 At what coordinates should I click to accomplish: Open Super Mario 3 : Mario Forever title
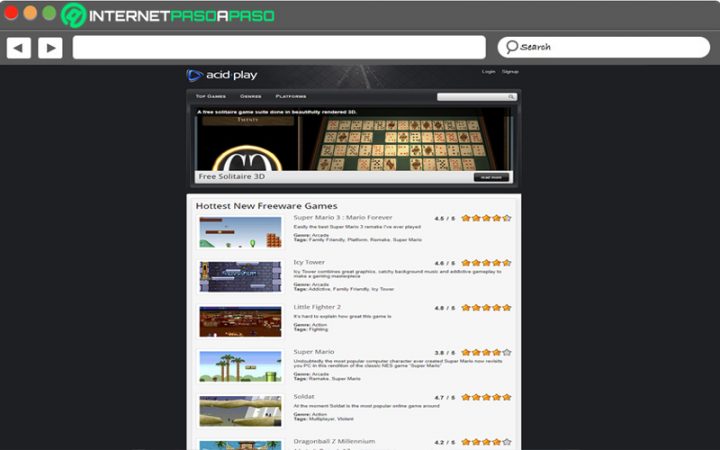[343, 218]
